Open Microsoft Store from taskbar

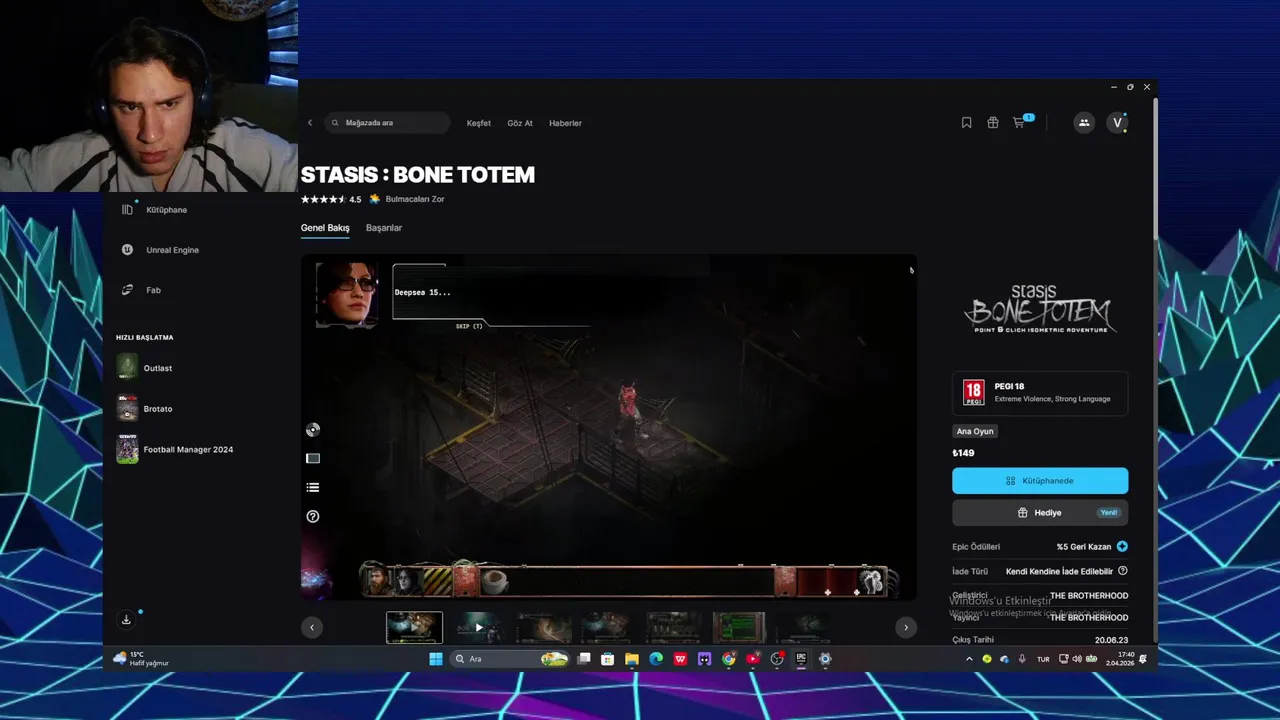(x=608, y=659)
